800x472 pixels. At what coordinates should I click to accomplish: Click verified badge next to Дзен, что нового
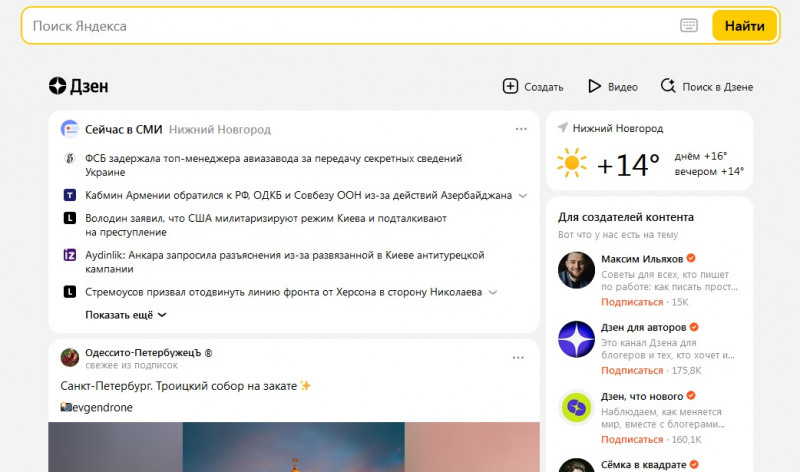691,395
